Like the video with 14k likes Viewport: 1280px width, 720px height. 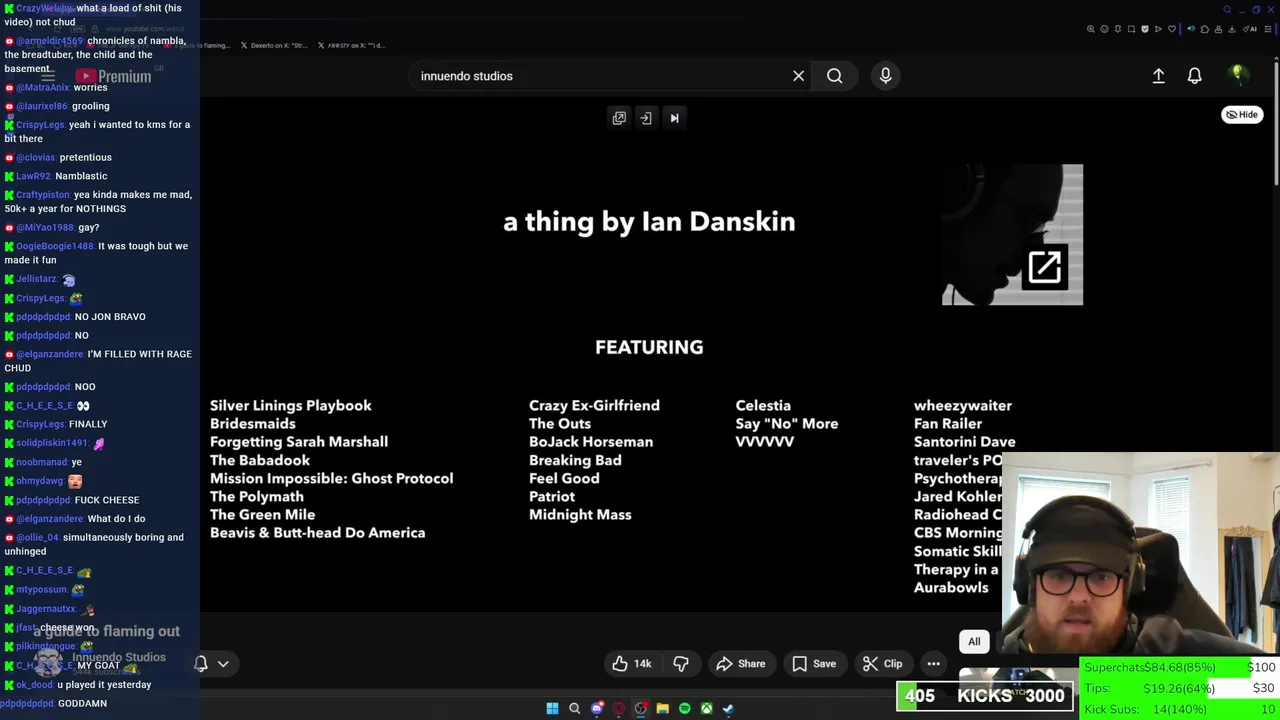pos(631,664)
